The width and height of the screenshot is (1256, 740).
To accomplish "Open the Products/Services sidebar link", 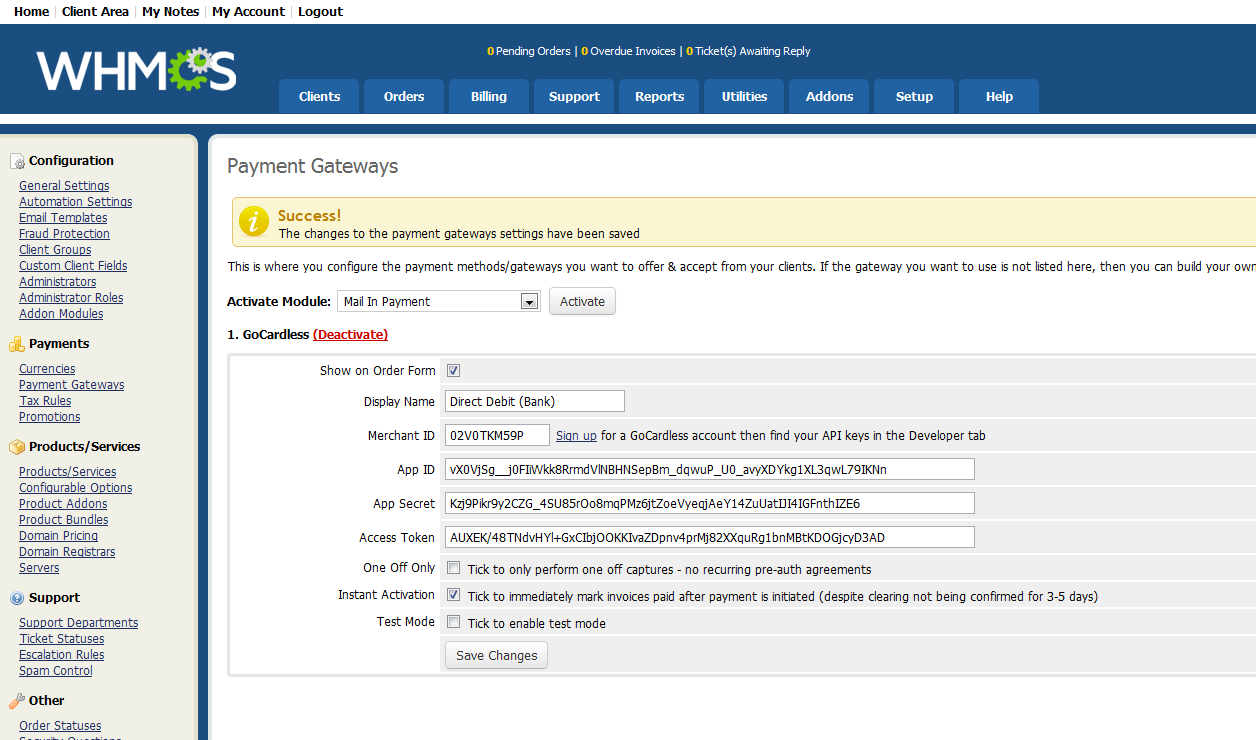I will click(67, 472).
